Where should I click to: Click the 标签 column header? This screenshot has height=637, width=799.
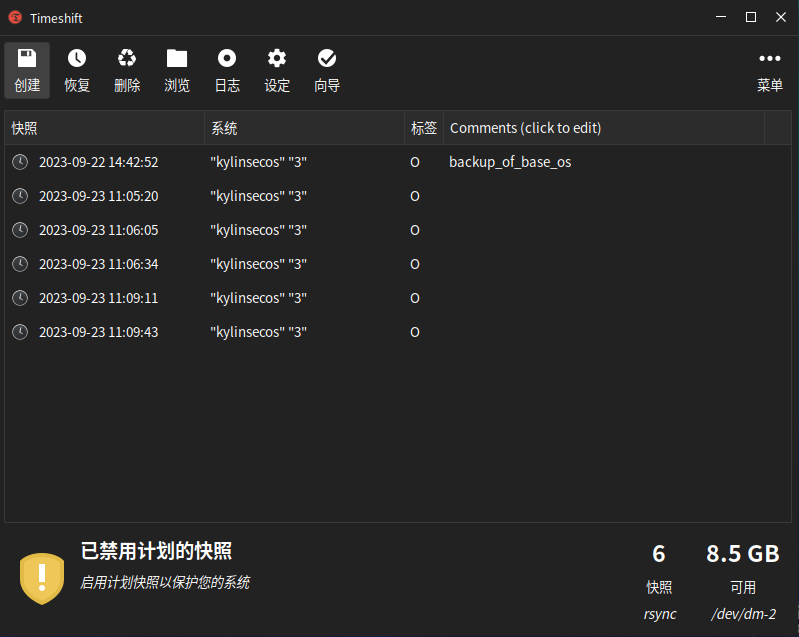pos(423,128)
